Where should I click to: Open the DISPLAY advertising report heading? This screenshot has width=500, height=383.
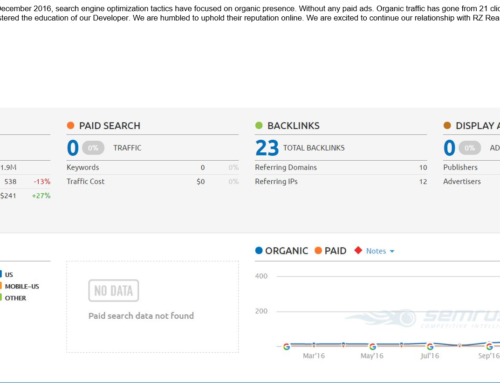click(478, 126)
